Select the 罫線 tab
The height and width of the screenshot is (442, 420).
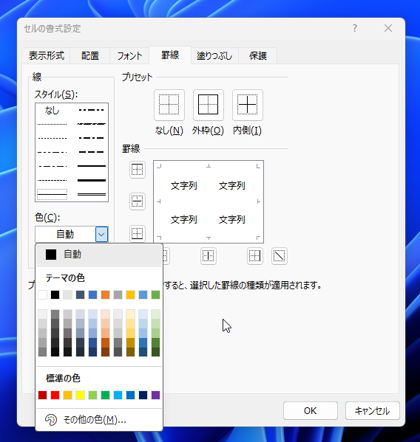coord(170,55)
